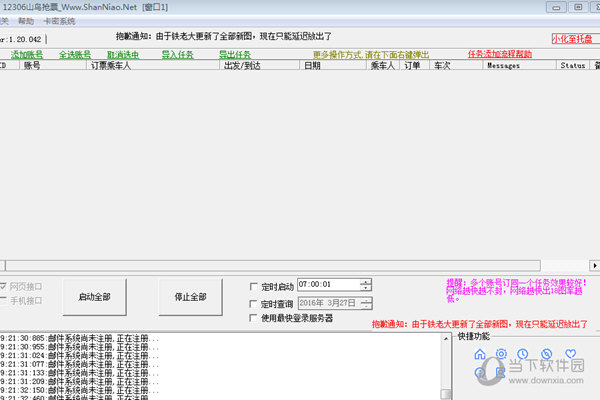Select the log line 9:21:30:885
Viewport: 600px width, 400px height.
[79, 338]
